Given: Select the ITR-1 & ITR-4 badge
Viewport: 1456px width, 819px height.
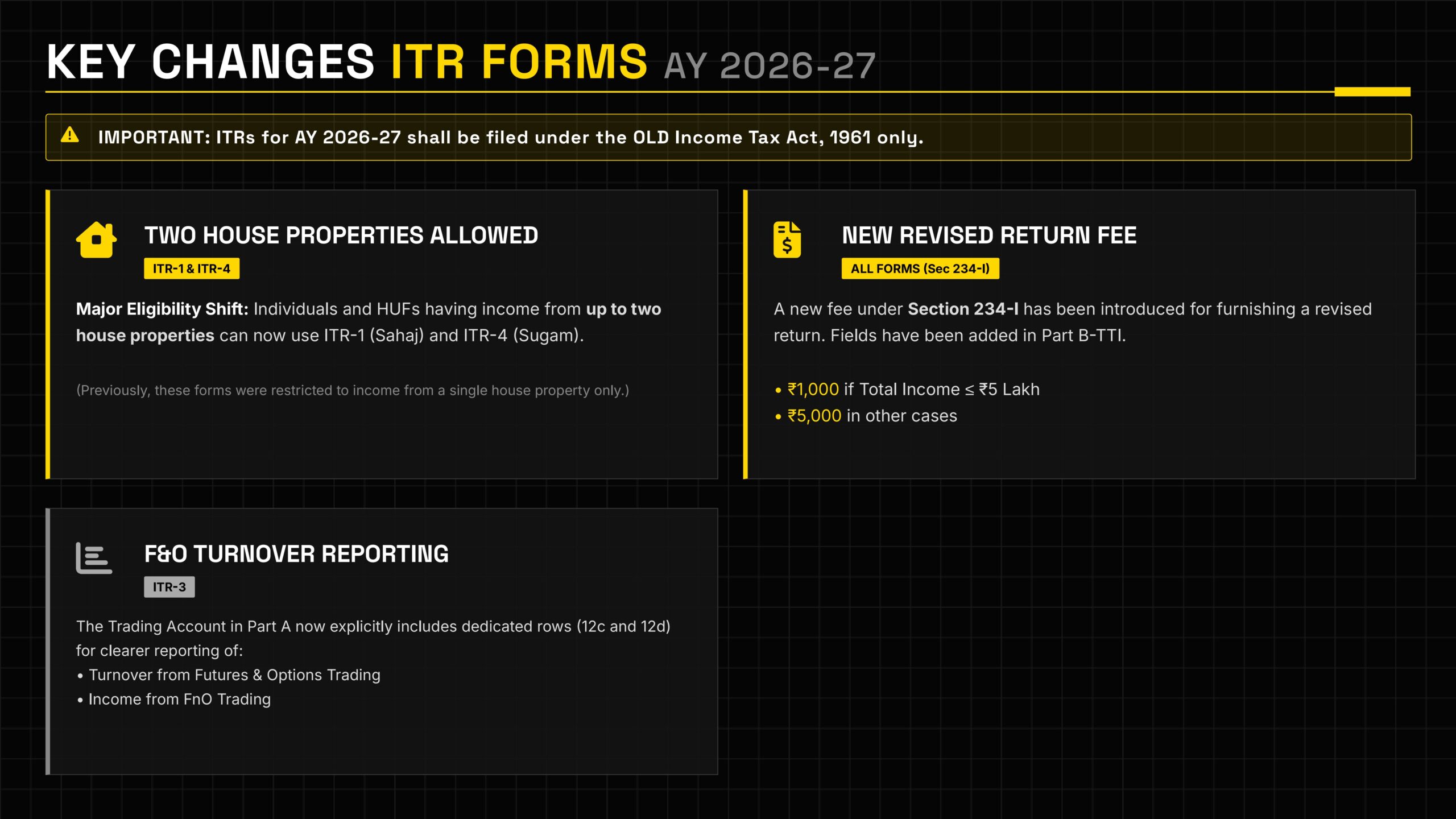Looking at the screenshot, I should click(192, 268).
